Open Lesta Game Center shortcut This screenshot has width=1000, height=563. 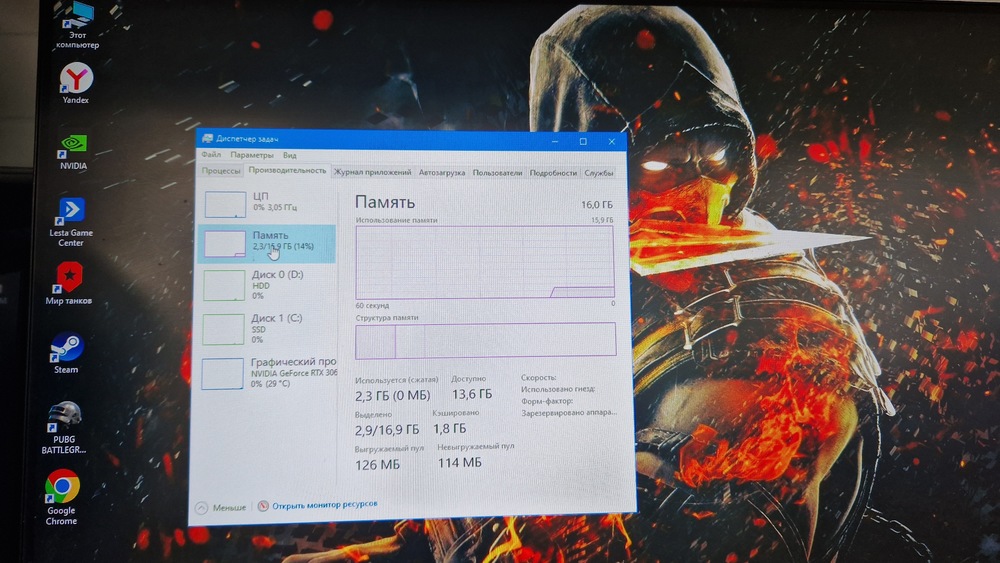pyautogui.click(x=71, y=222)
